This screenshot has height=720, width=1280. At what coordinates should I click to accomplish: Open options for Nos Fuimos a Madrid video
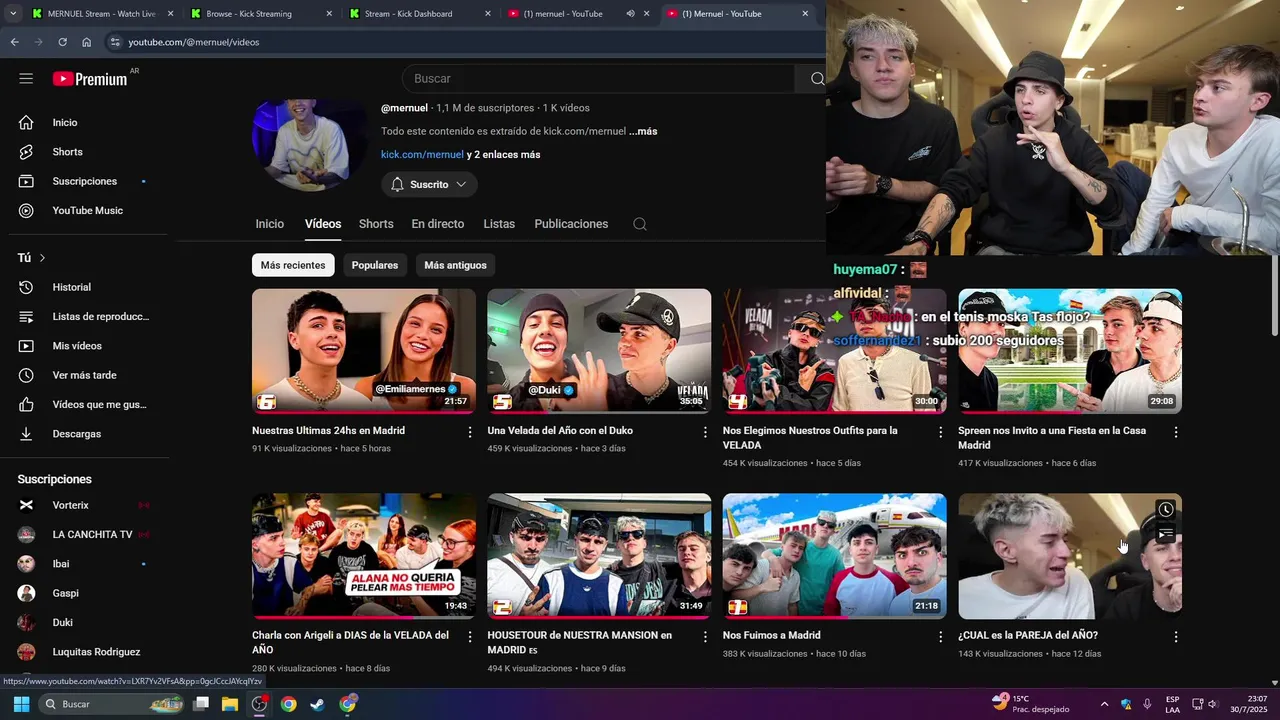[940, 637]
